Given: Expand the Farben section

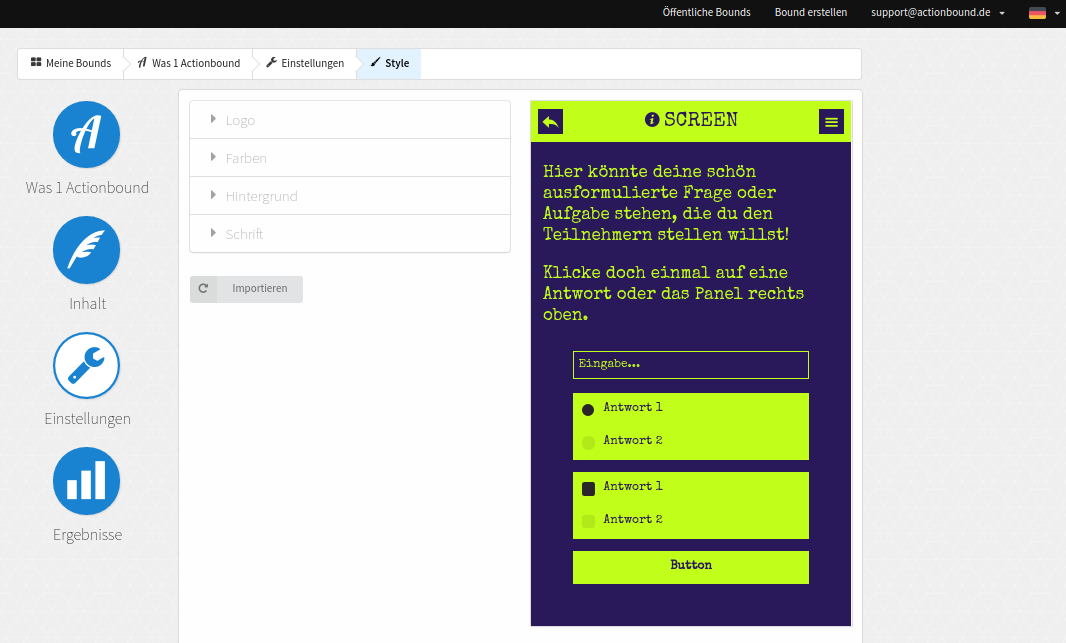Looking at the screenshot, I should pyautogui.click(x=350, y=158).
